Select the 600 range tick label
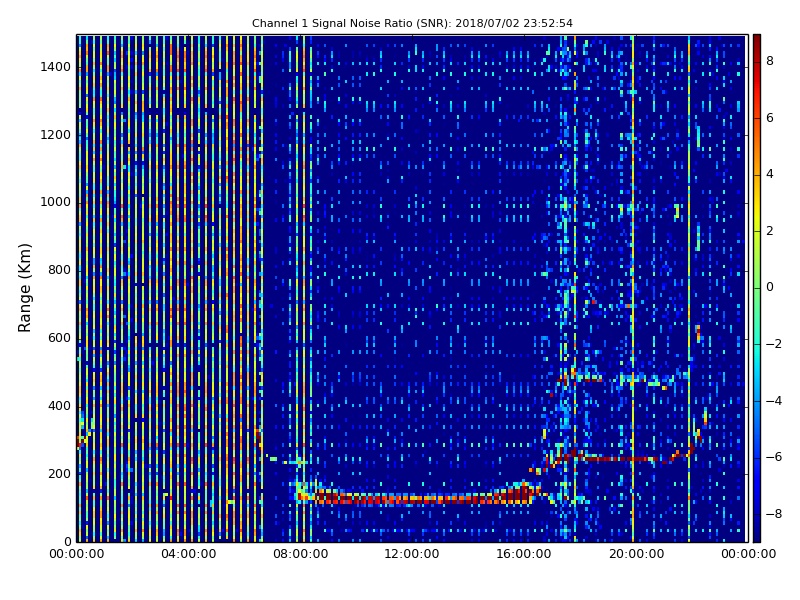Image resolution: width=800 pixels, height=600 pixels. (59, 338)
